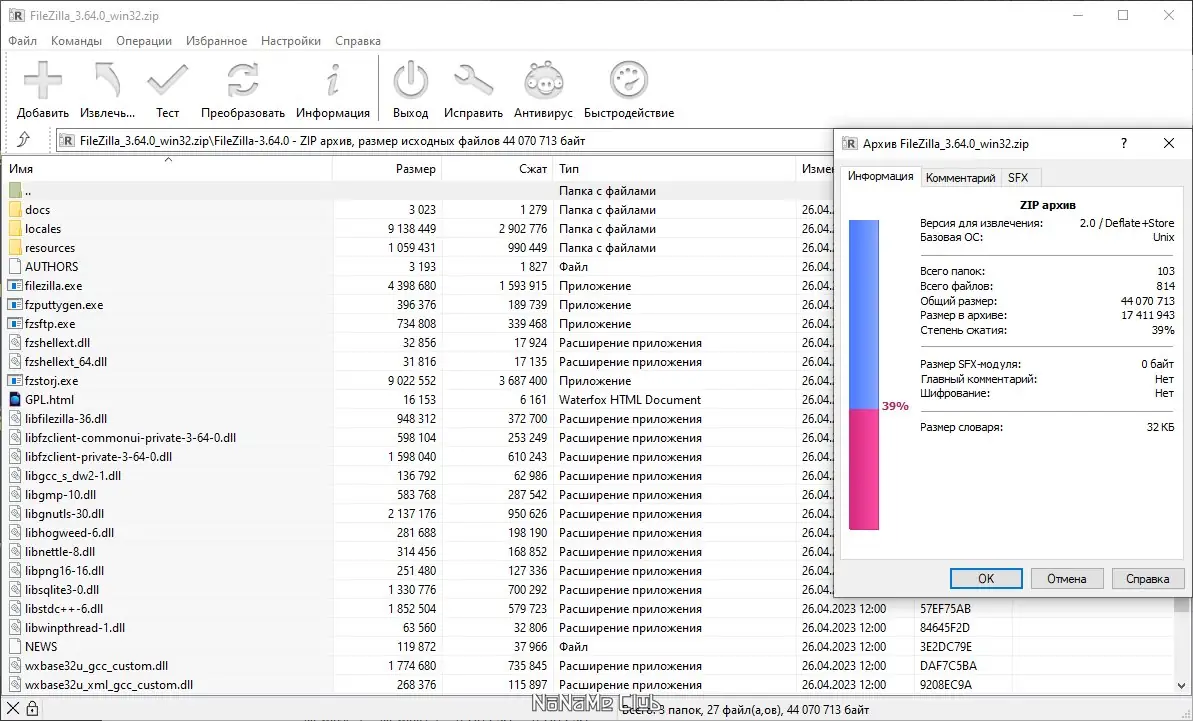The width and height of the screenshot is (1193, 721).
Task: Confirm with the OK button
Action: (x=986, y=578)
